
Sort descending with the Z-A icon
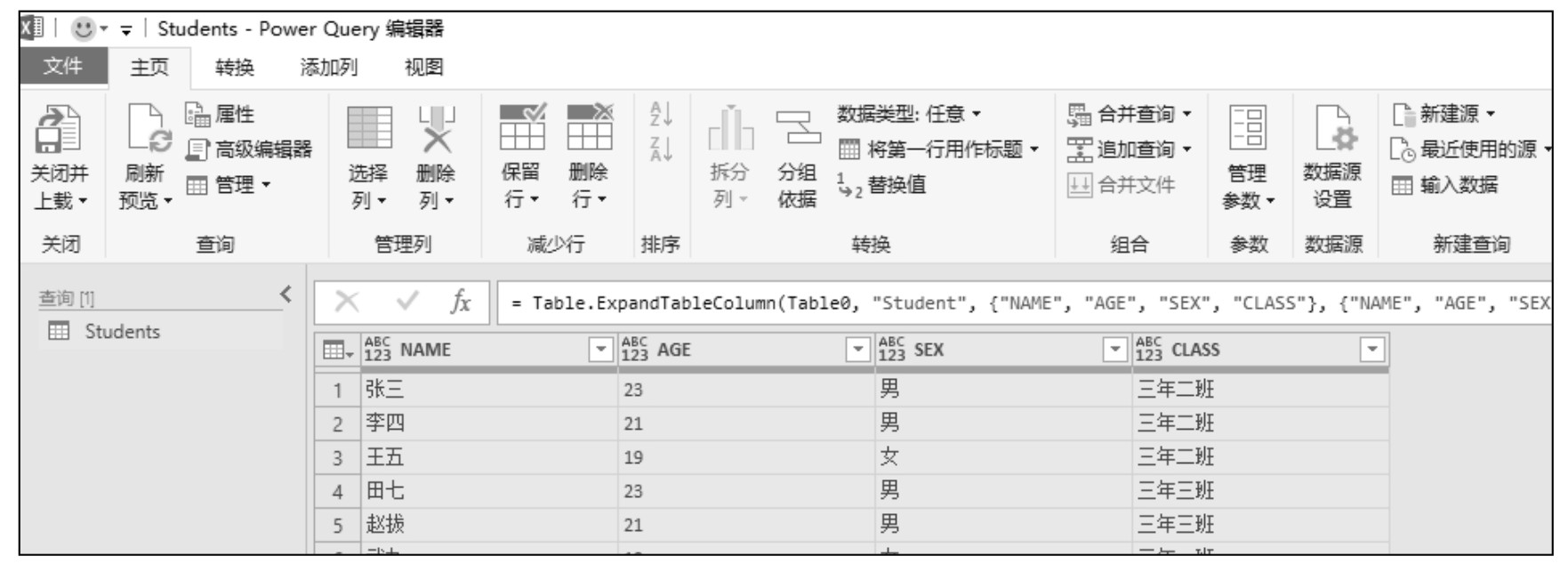661,149
